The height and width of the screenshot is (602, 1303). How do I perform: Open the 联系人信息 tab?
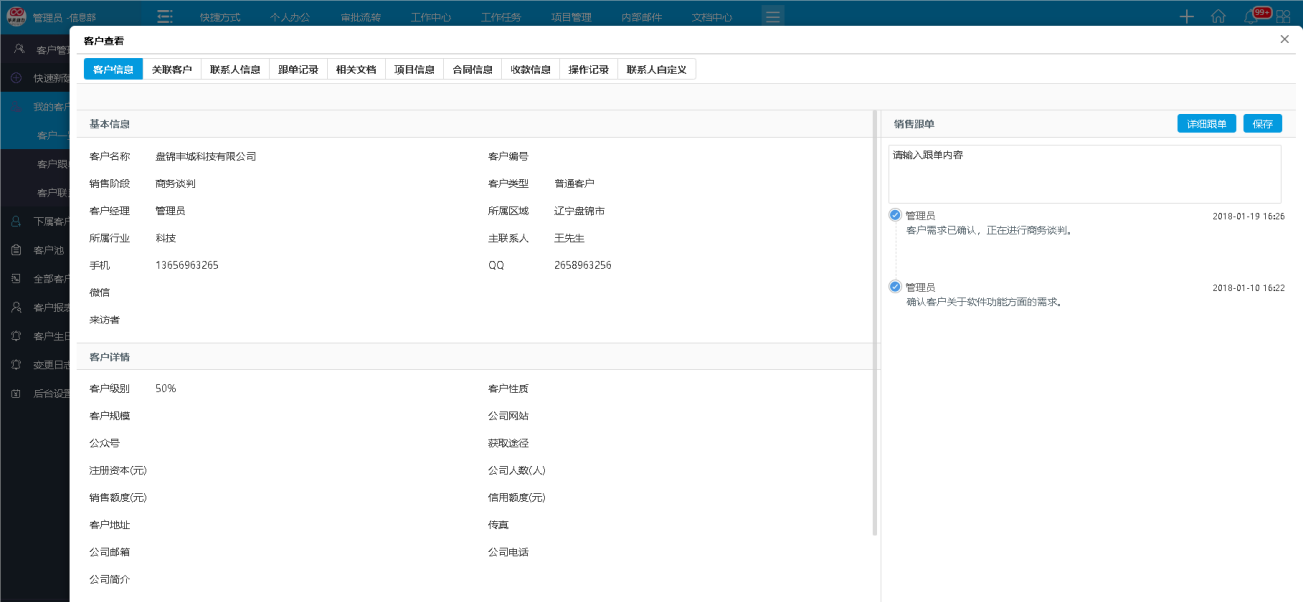point(235,70)
